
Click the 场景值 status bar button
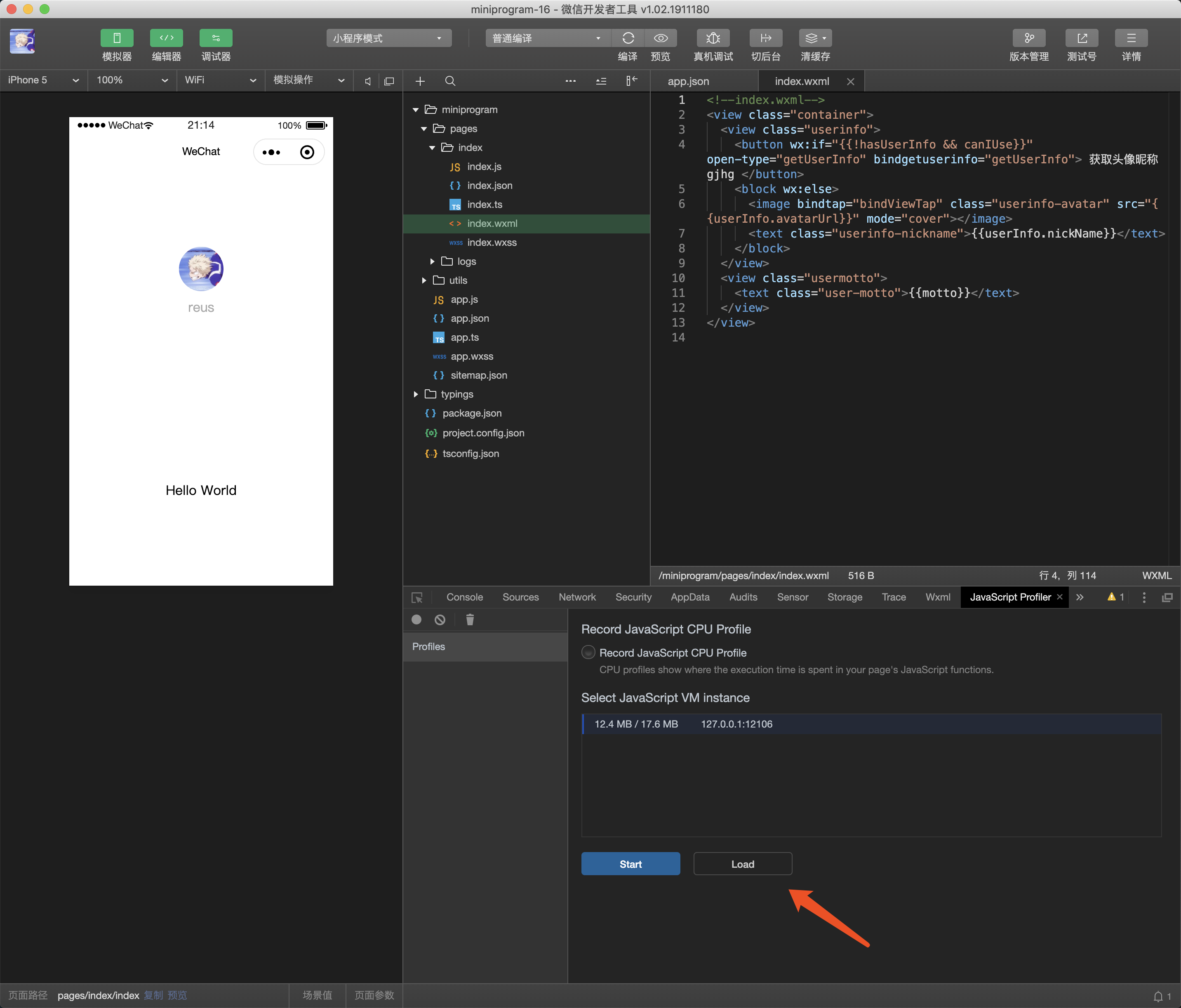pyautogui.click(x=317, y=996)
